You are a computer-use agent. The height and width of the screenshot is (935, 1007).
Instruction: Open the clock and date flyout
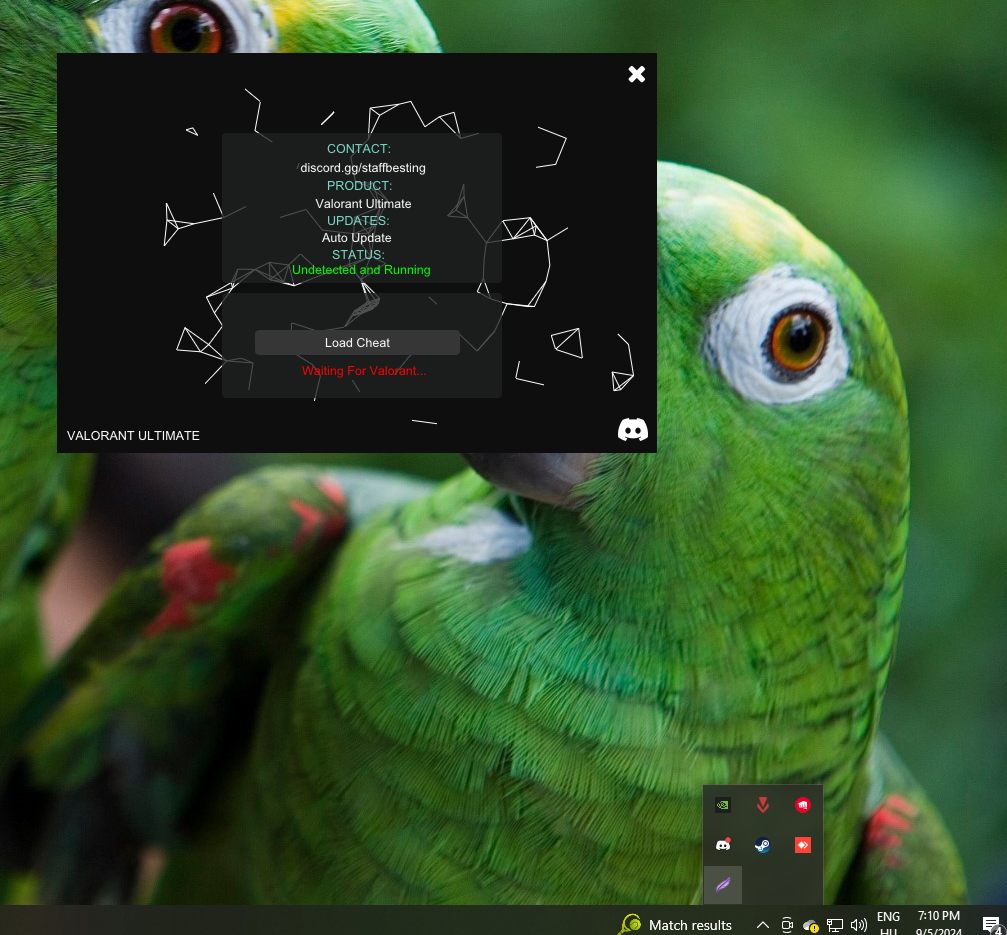click(938, 924)
